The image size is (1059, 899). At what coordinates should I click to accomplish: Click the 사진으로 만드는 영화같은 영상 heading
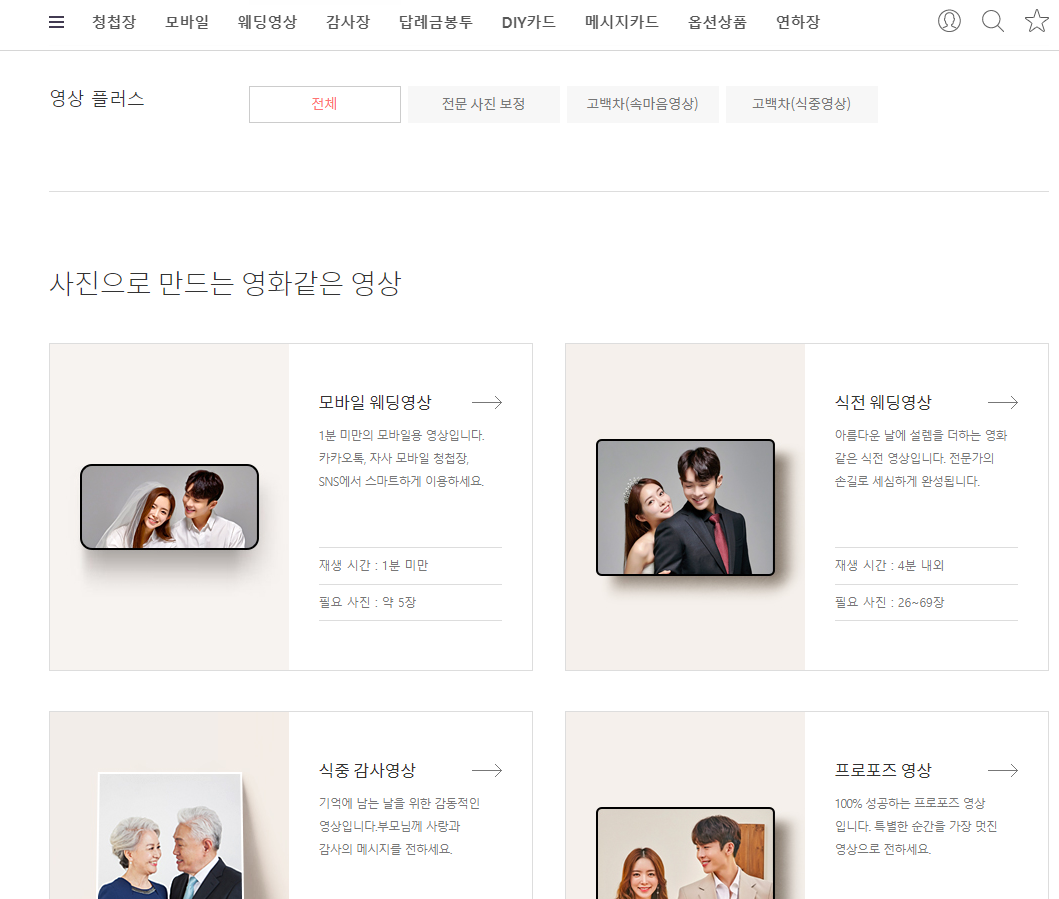[x=226, y=283]
